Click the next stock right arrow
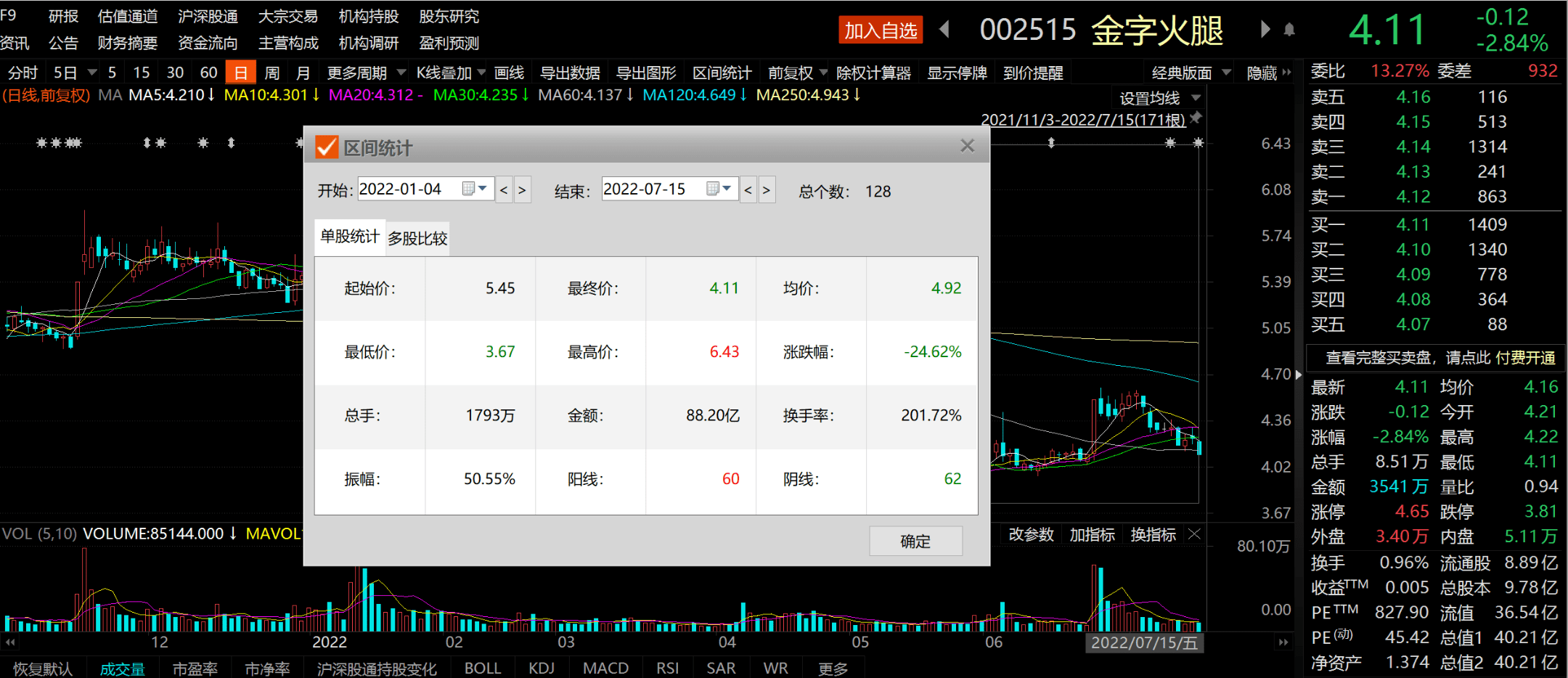The image size is (1568, 678). 1265,30
